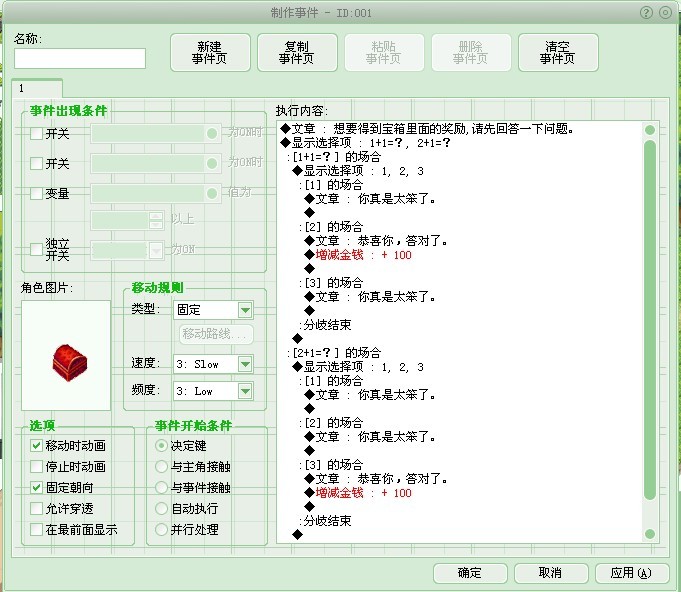Click the second 开关 selector field
This screenshot has height=592, width=681.
point(155,163)
